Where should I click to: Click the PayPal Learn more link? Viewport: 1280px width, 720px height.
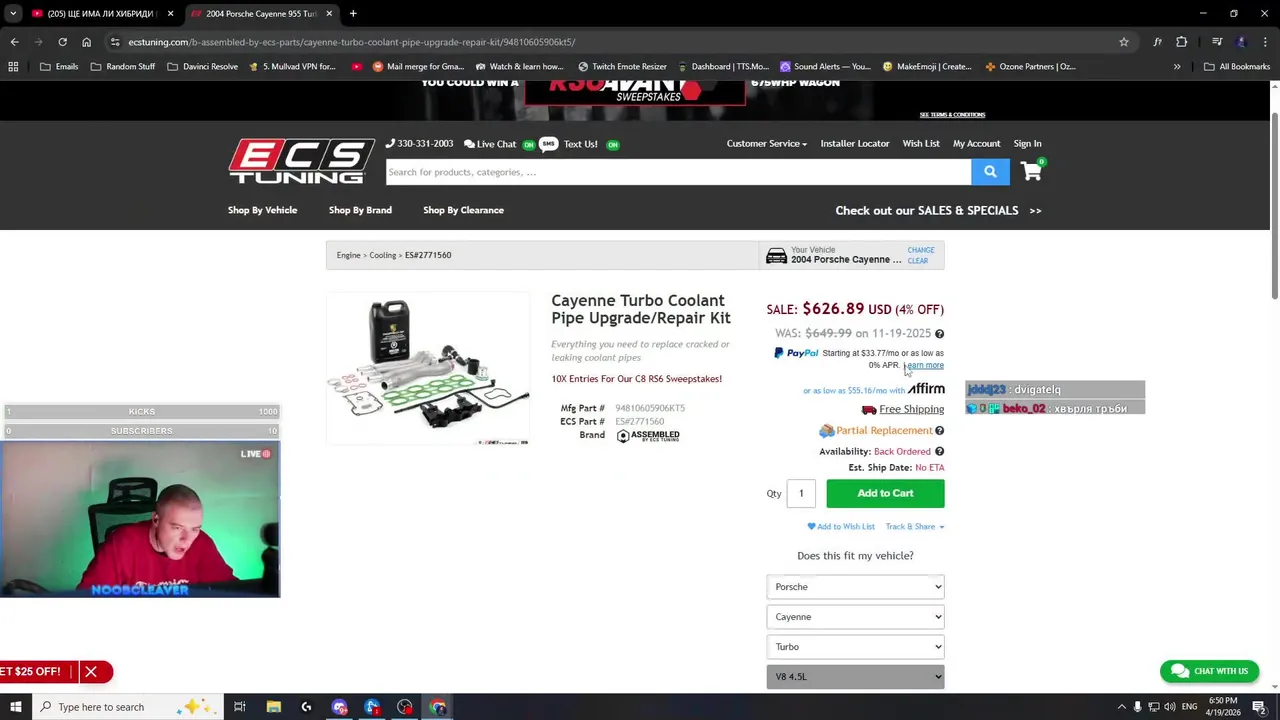click(924, 366)
